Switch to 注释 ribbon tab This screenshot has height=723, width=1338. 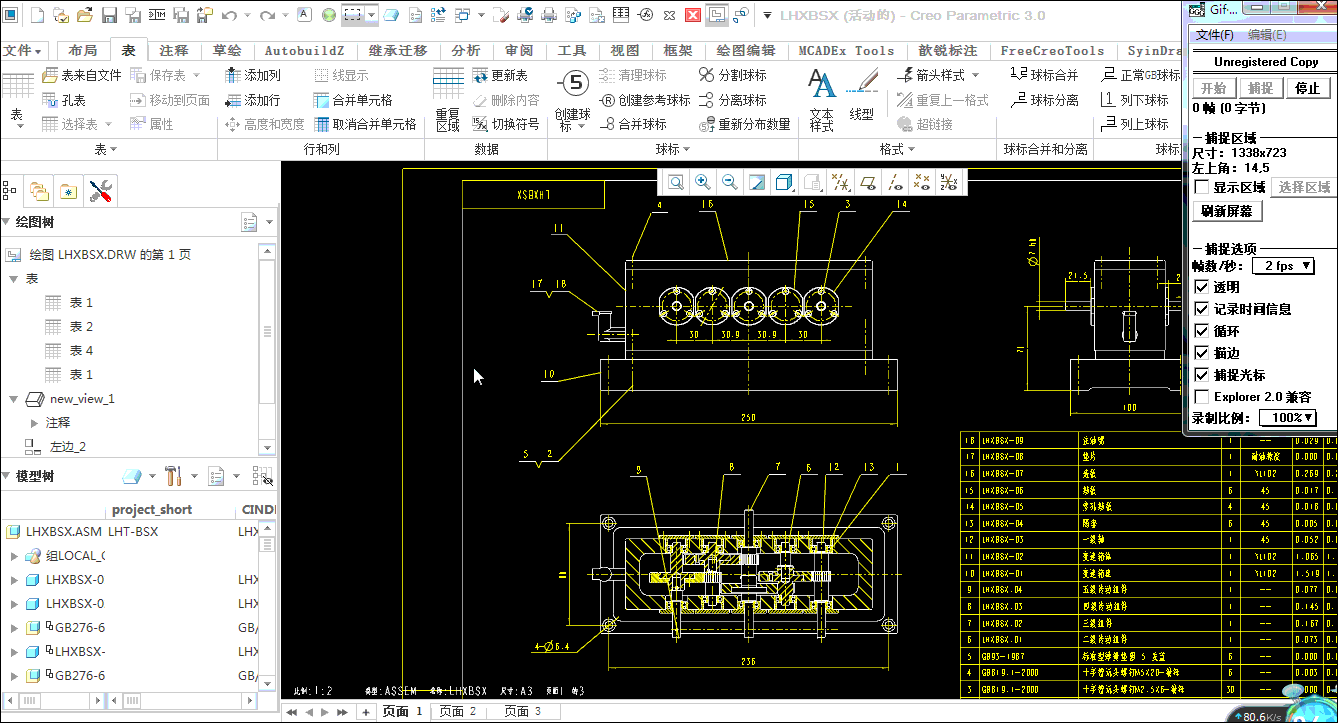coord(174,51)
